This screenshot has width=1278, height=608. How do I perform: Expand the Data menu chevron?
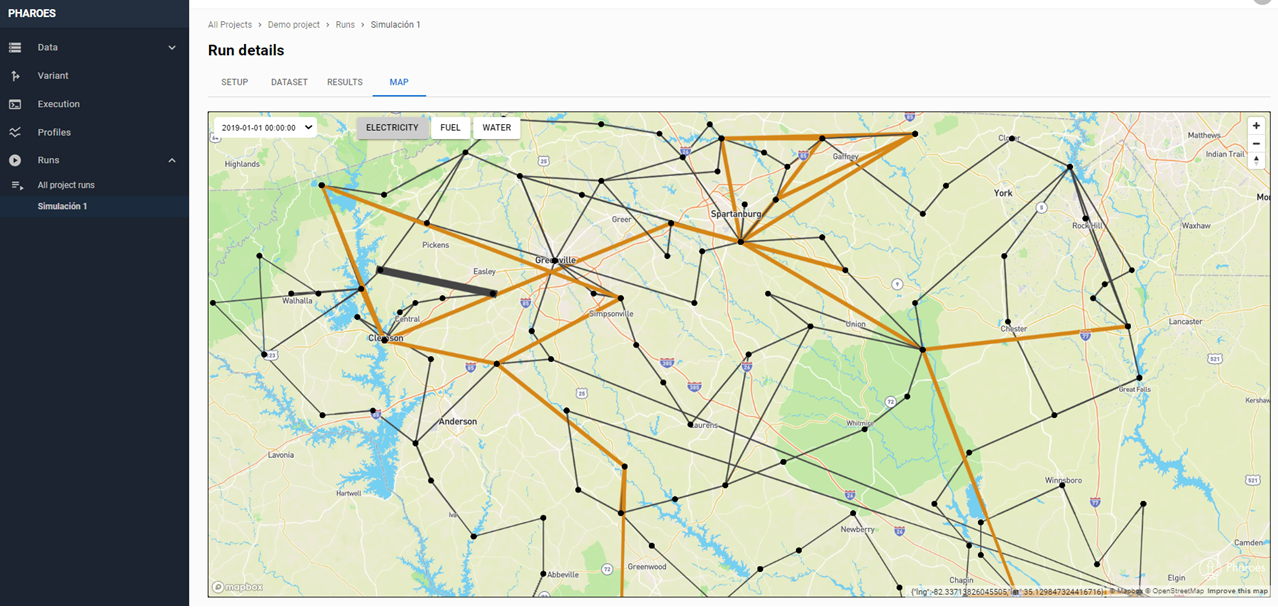pos(172,47)
